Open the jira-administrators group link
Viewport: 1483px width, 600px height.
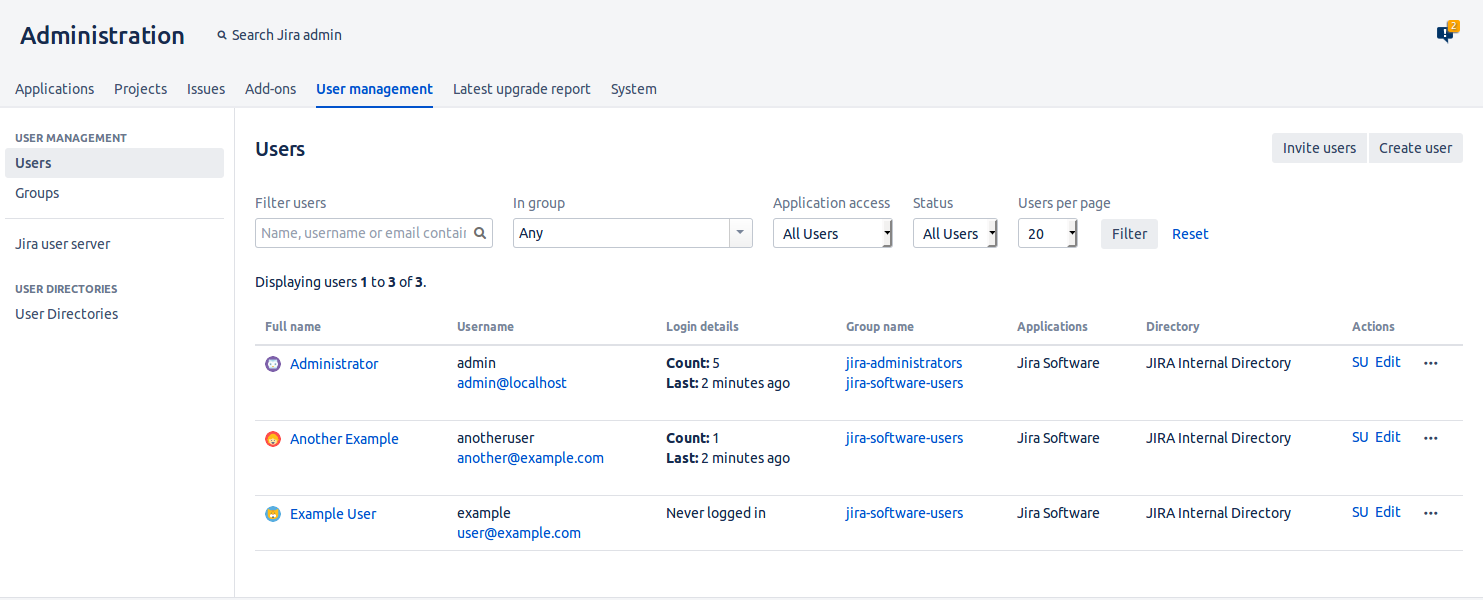[904, 363]
